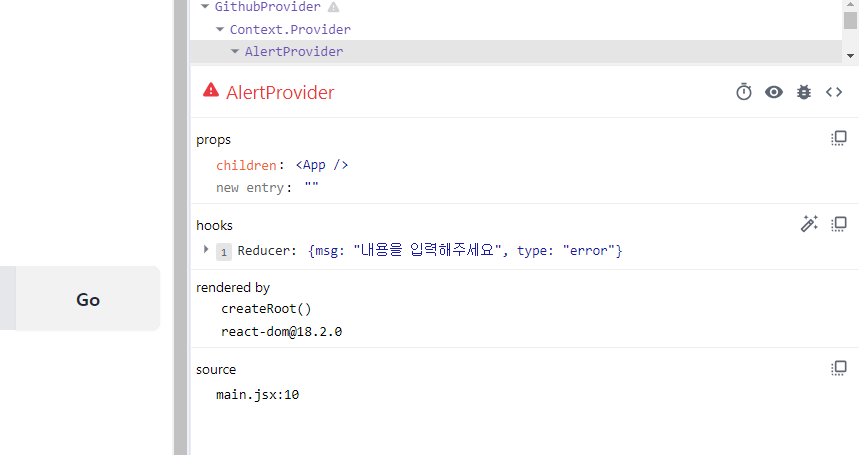Click the hook index badge 1
The height and width of the screenshot is (455, 859).
pyautogui.click(x=224, y=252)
